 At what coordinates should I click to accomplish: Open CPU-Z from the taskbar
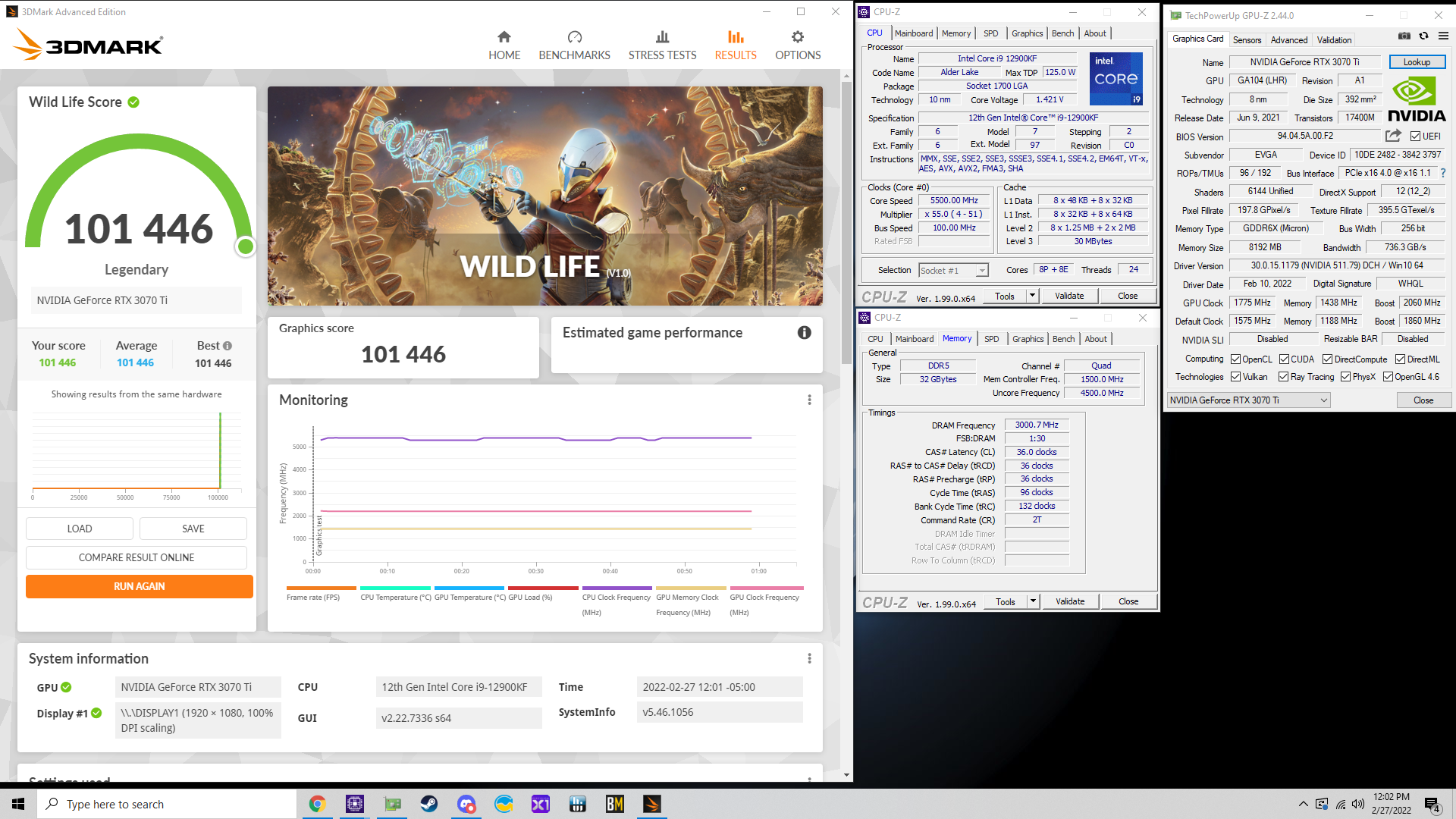tap(355, 804)
